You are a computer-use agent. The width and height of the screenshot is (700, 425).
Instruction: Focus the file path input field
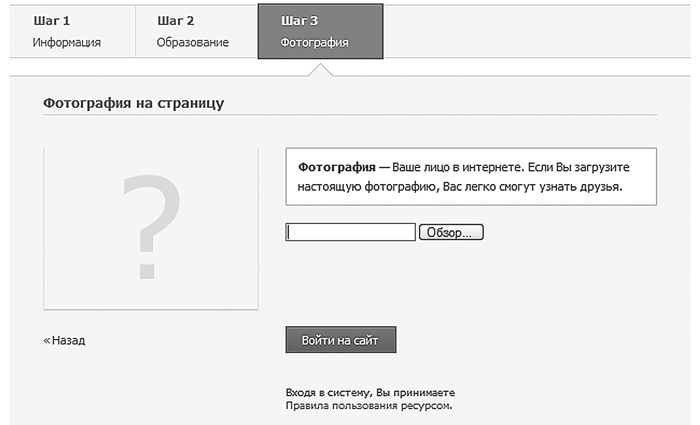[x=350, y=232]
